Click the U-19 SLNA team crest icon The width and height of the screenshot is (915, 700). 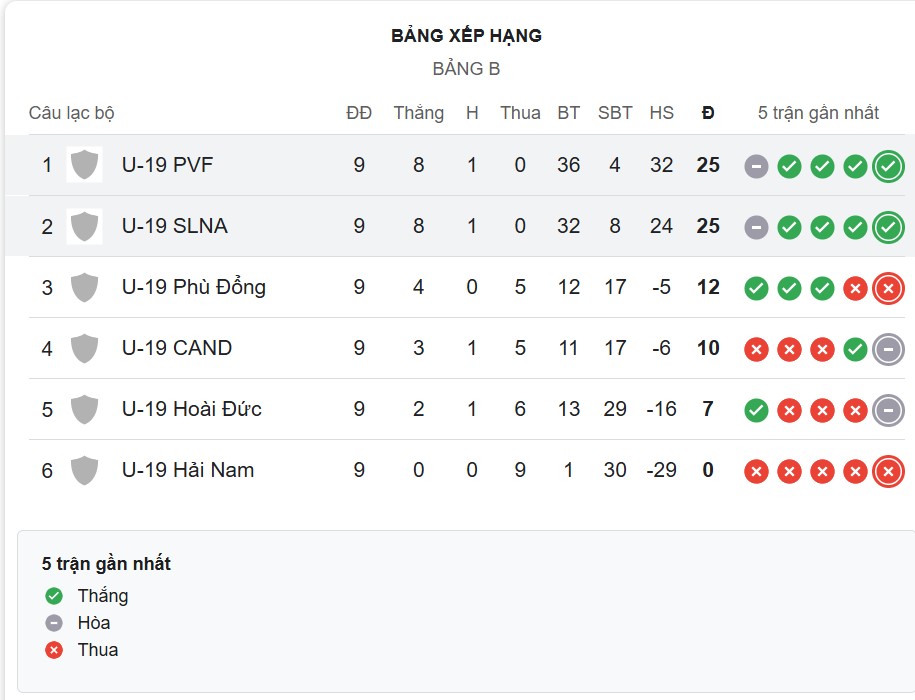tap(85, 226)
